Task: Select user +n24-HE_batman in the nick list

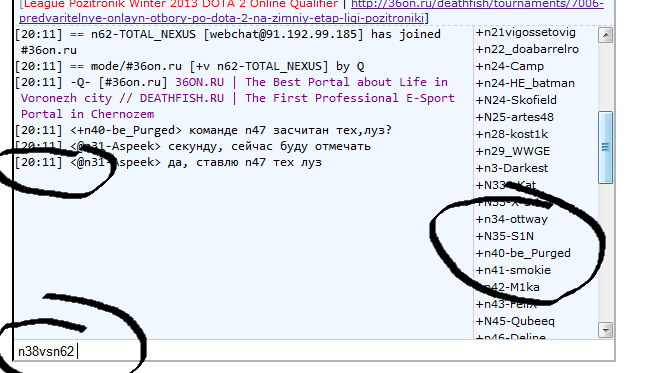Action: point(525,83)
